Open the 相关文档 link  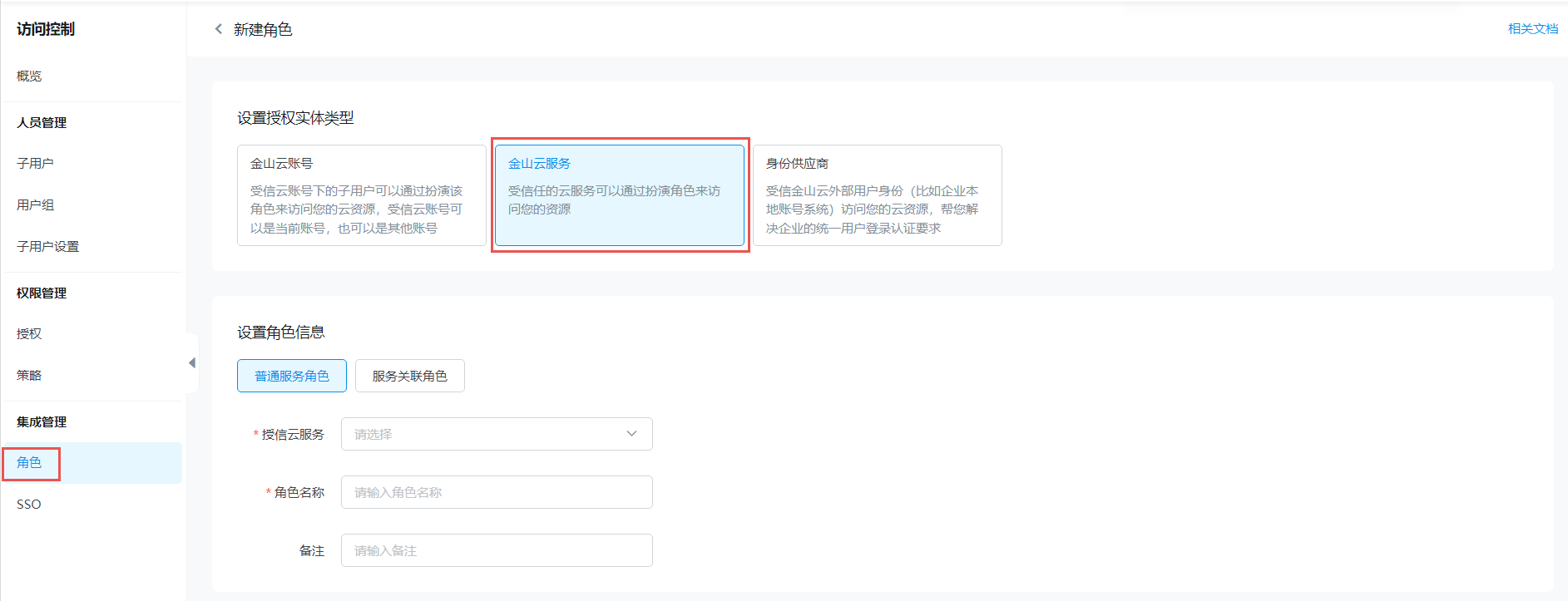[1533, 29]
